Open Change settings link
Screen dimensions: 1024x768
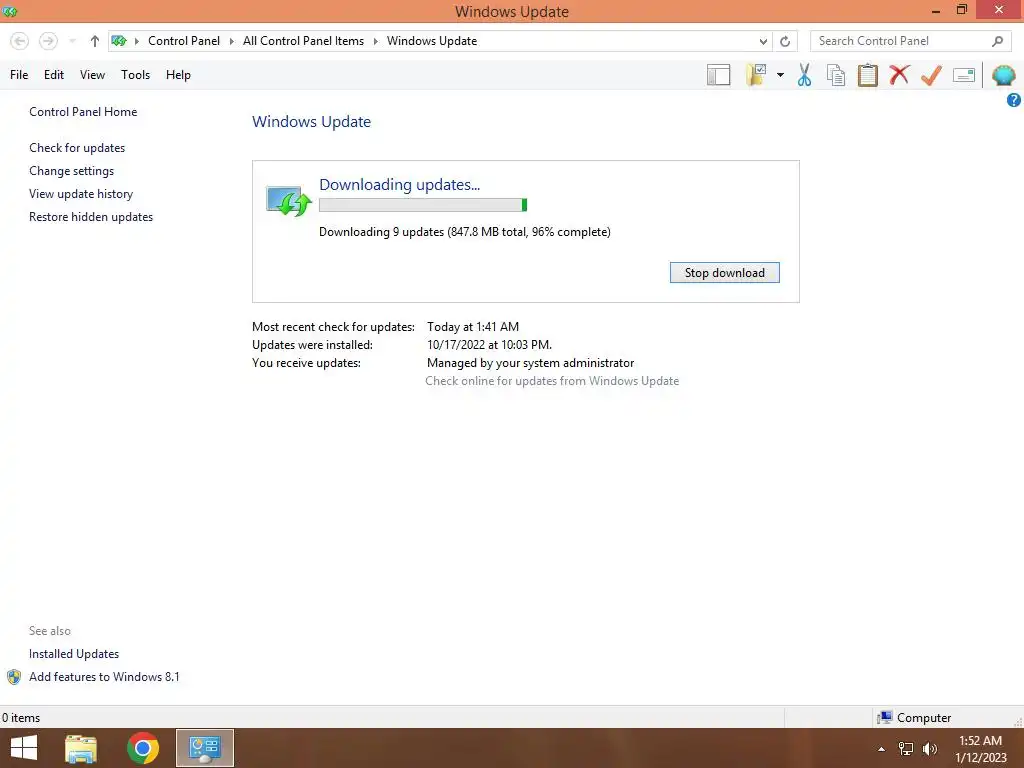(x=71, y=170)
